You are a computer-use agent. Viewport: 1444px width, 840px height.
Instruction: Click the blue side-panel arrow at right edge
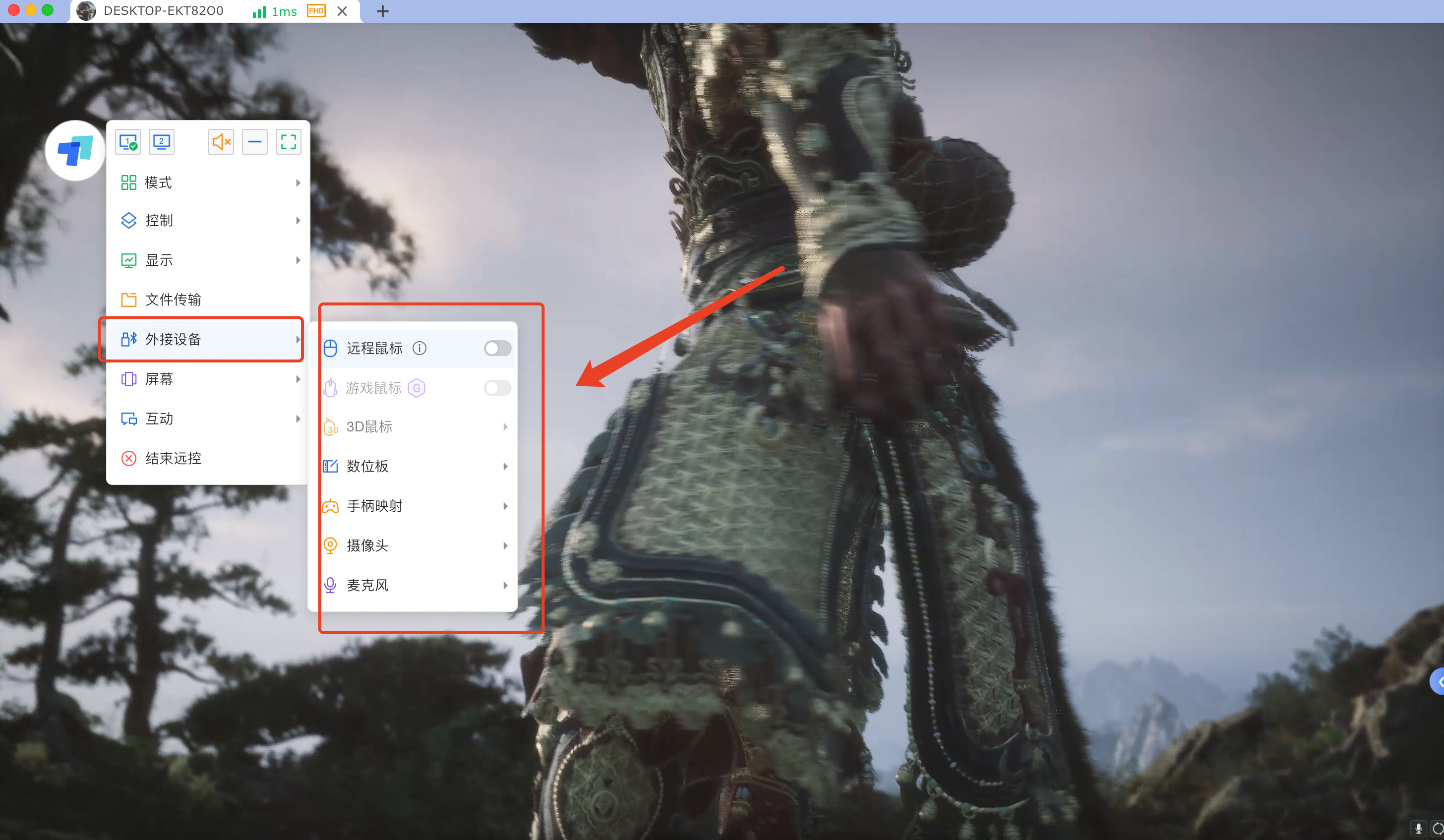click(1438, 682)
